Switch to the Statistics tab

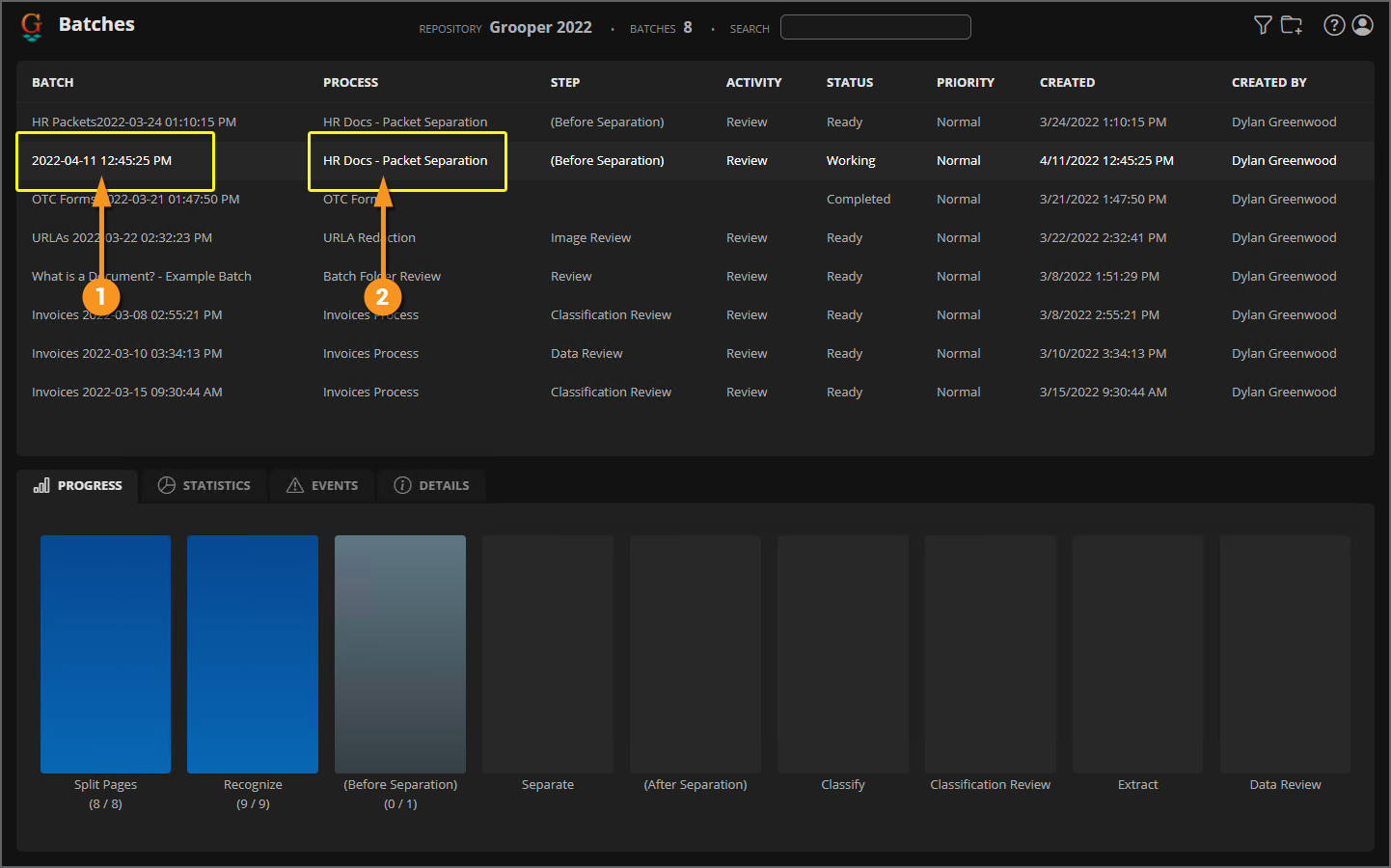[205, 485]
